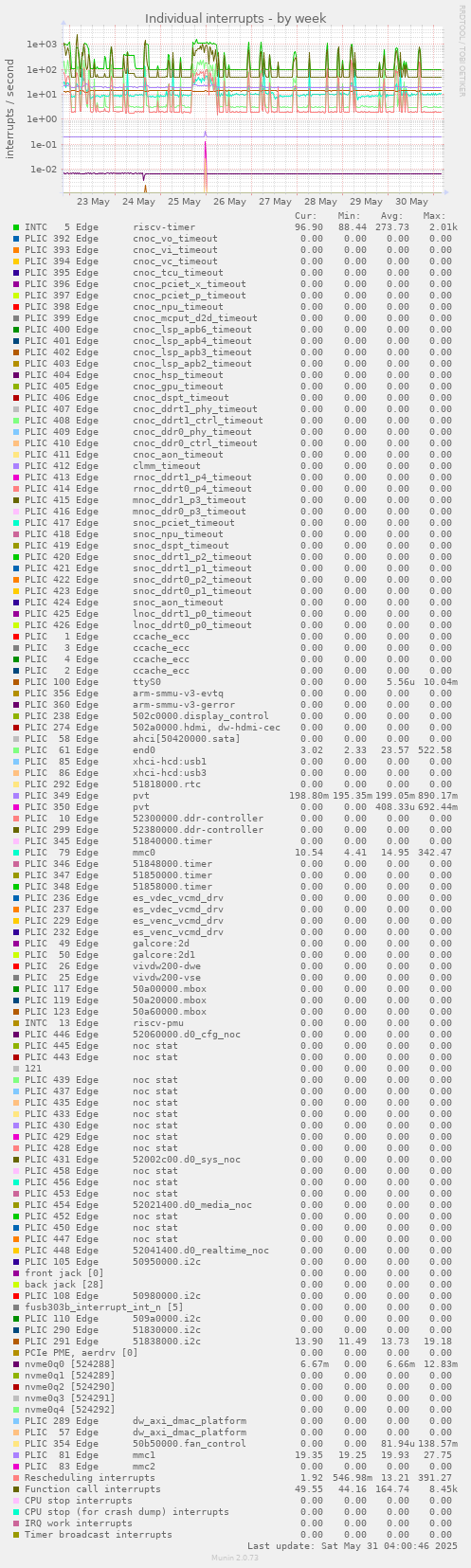Click the Timer broadcast interrupts legend entry
The image size is (471, 1568).
click(99, 1535)
